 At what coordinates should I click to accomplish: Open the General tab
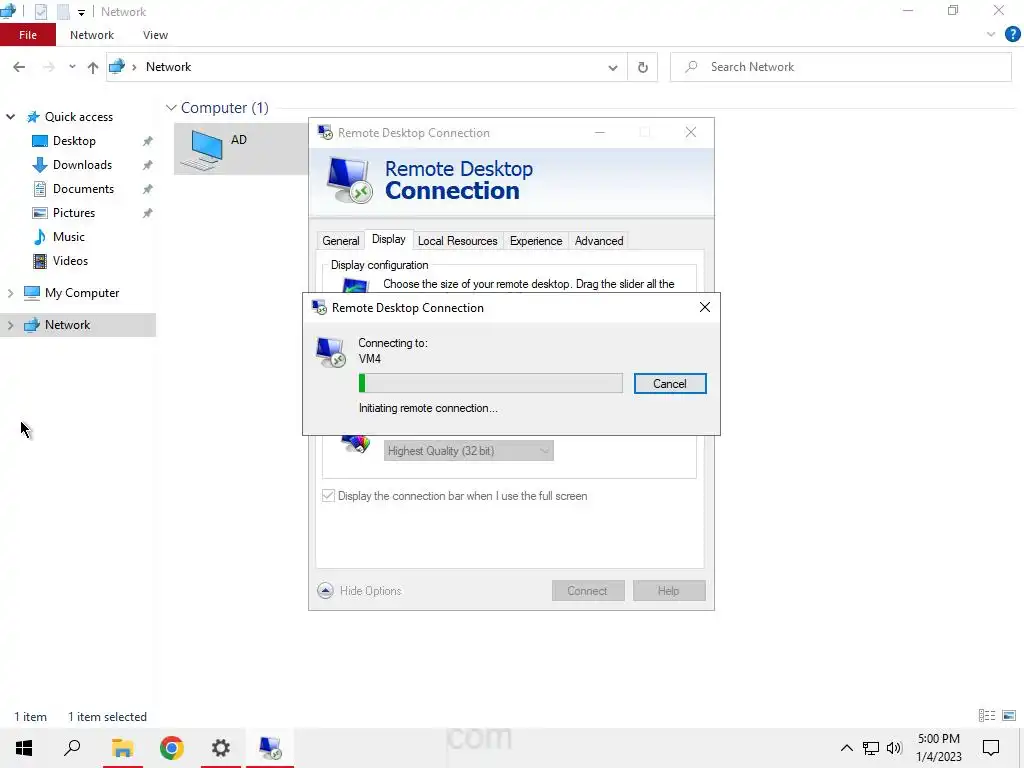pyautogui.click(x=340, y=240)
